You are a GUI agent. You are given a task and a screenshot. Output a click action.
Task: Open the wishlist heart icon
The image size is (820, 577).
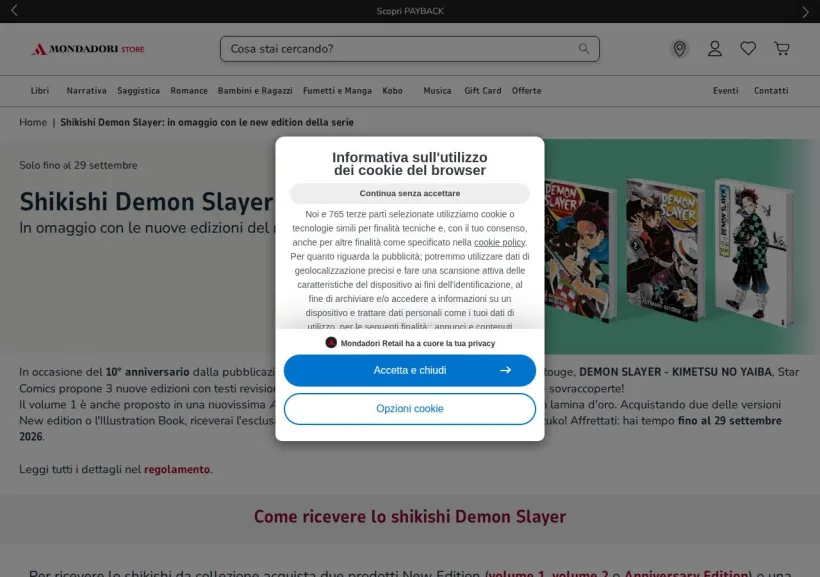pos(748,49)
